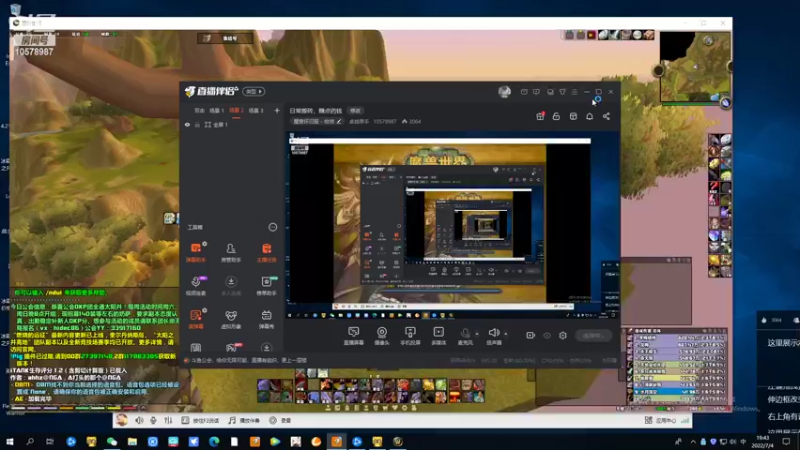Image resolution: width=800 pixels, height=450 pixels.
Task: Select the 全屏 1 source row
Action: [x=232, y=124]
